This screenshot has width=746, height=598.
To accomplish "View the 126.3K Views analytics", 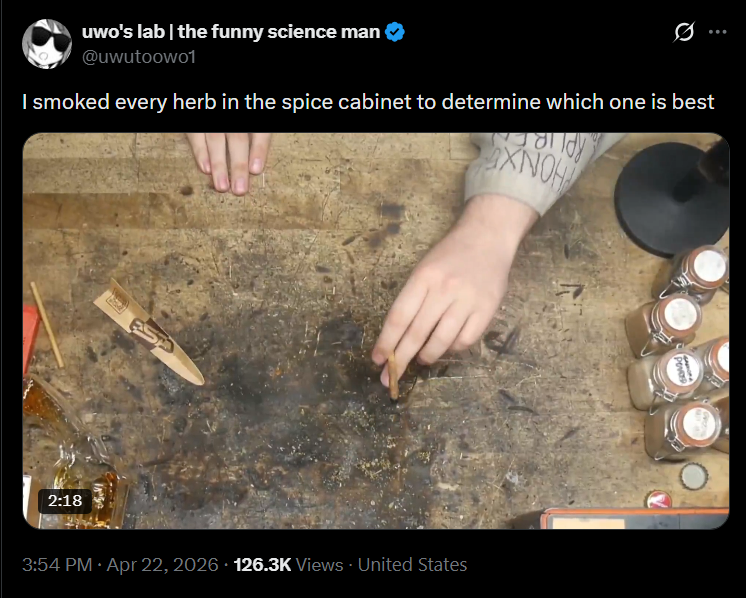I will tap(288, 565).
